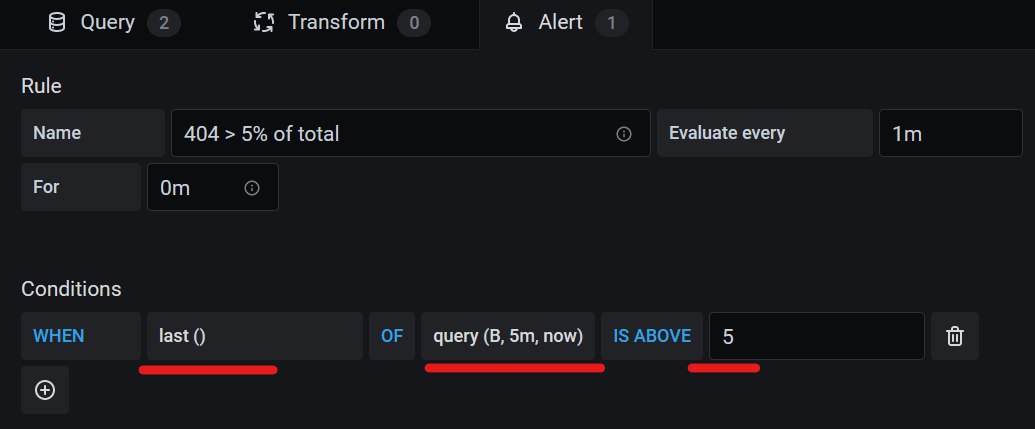Click the transform icon on Transform tab
The width and height of the screenshot is (1035, 429).
pos(264,23)
